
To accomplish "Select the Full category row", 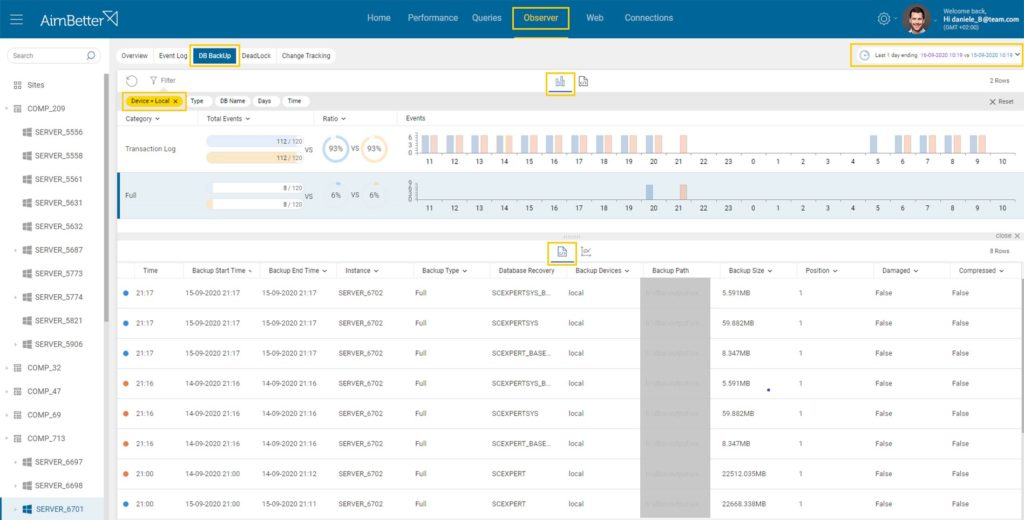I will coord(569,195).
